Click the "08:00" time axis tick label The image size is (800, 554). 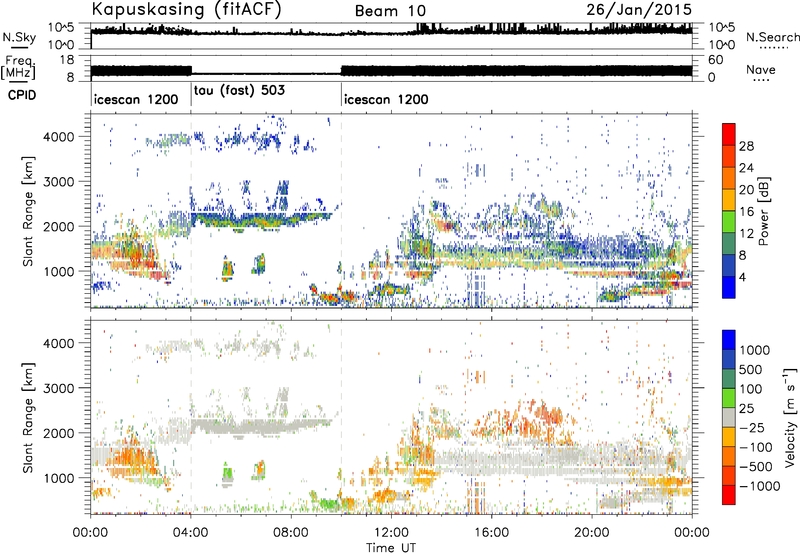291,533
